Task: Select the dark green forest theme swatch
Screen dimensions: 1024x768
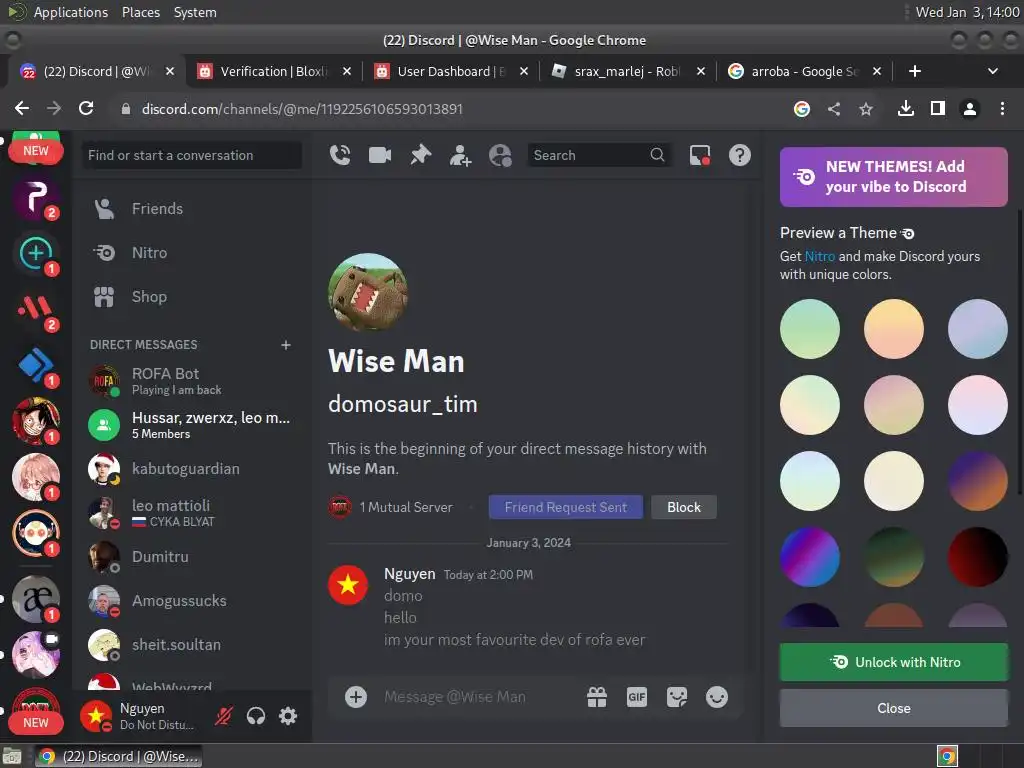Action: [x=894, y=557]
